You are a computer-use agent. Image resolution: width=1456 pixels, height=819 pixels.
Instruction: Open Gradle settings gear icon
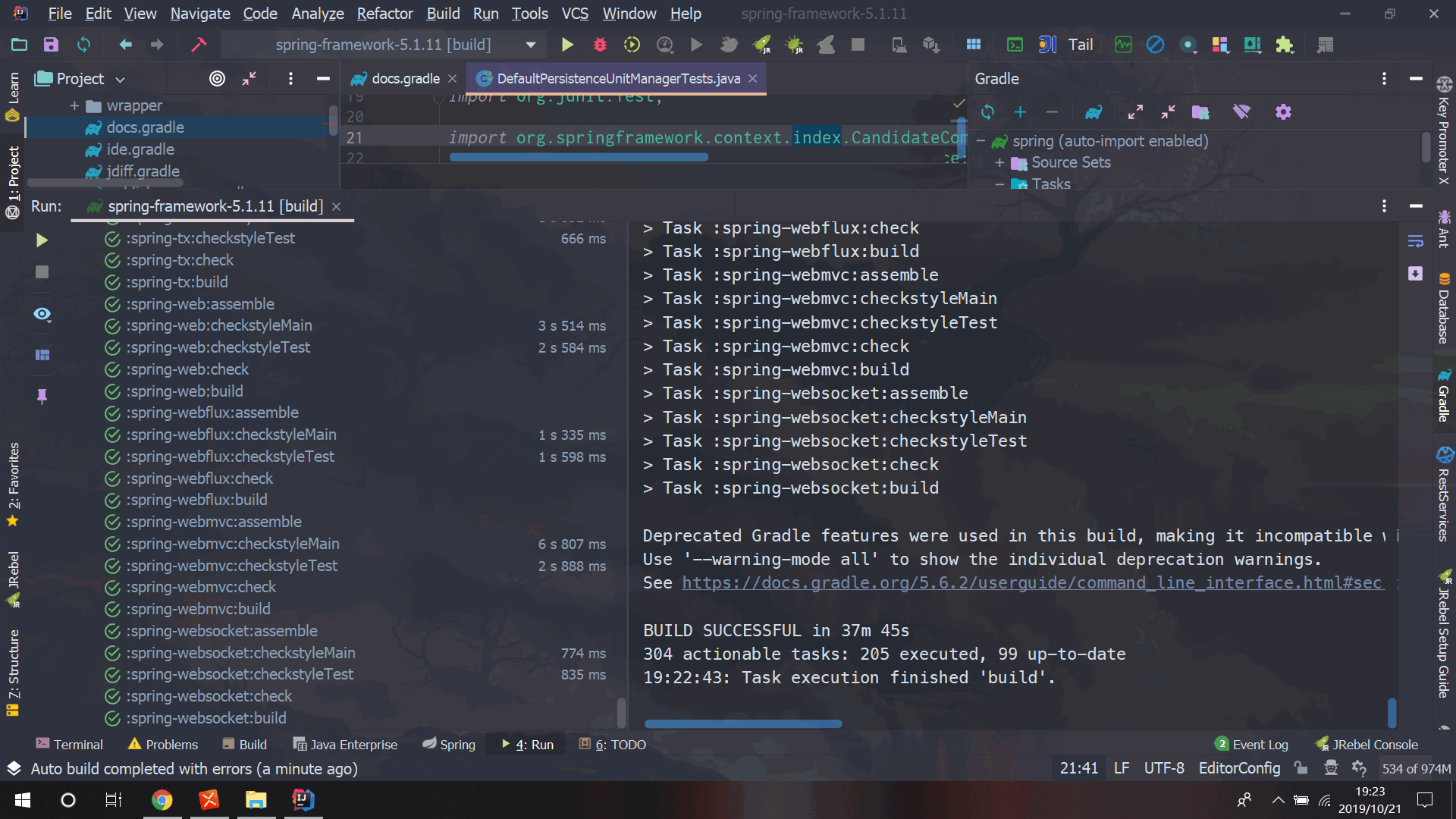pos(1283,112)
